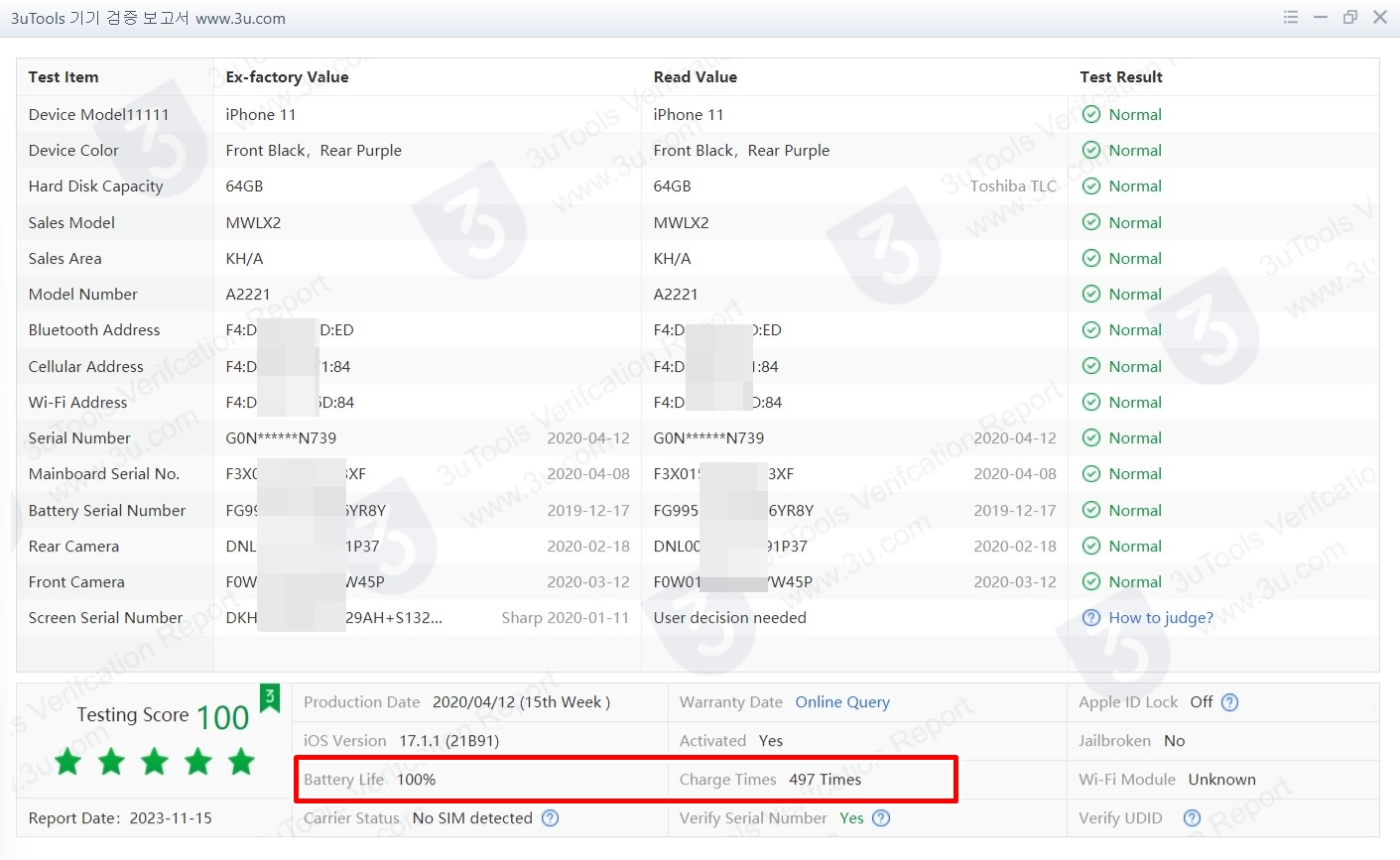The width and height of the screenshot is (1400, 860).
Task: Open the Online Query warranty link
Action: 842,702
